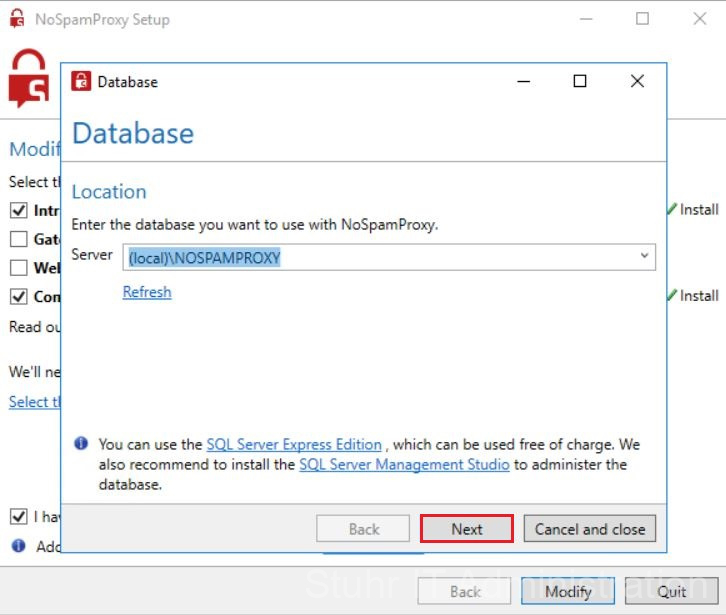Viewport: 726px width, 615px height.
Task: Click Next in the Database dialog
Action: 467,528
